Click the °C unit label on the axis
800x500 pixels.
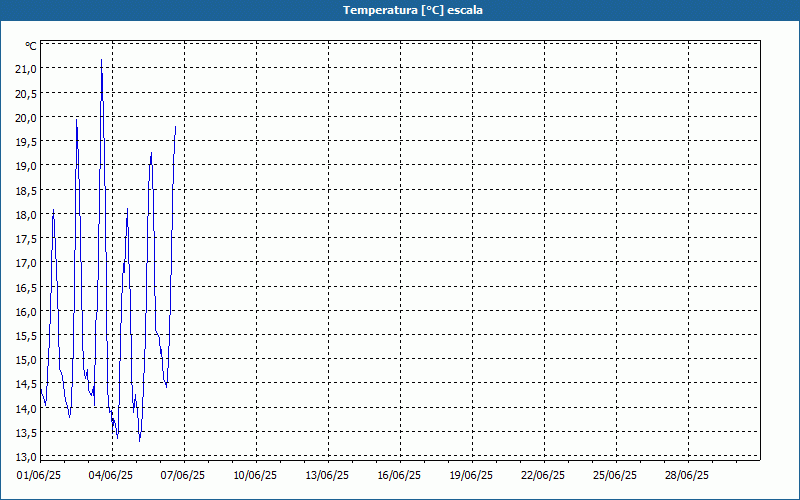point(31,46)
